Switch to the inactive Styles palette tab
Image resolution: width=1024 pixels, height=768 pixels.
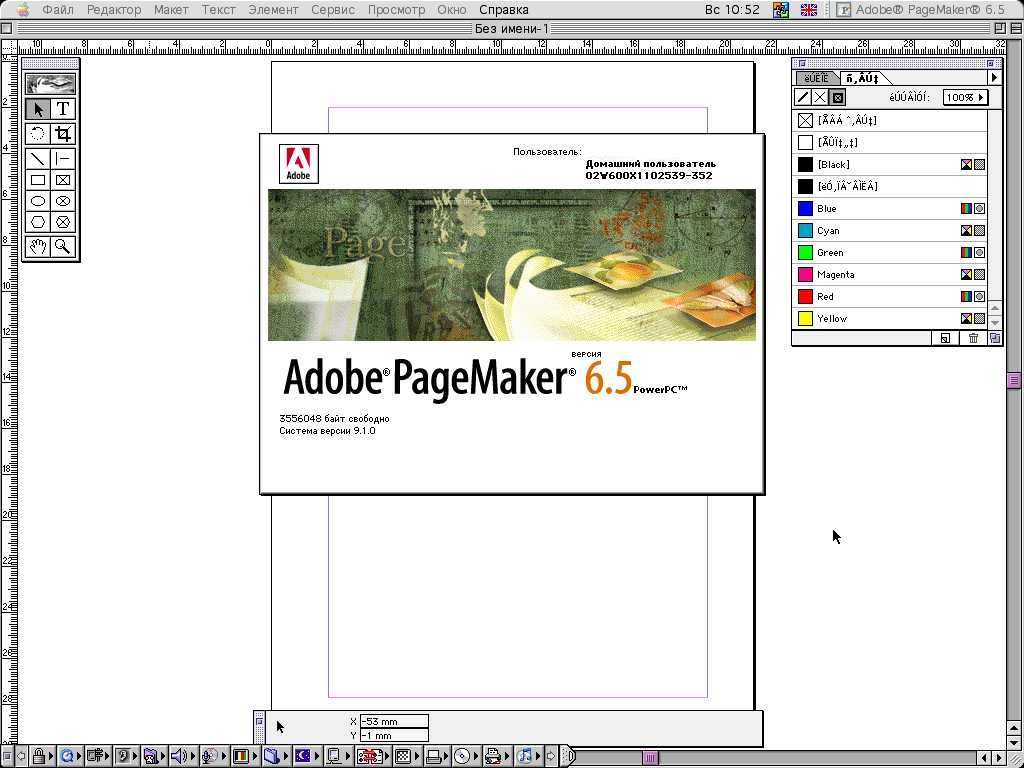click(x=817, y=78)
